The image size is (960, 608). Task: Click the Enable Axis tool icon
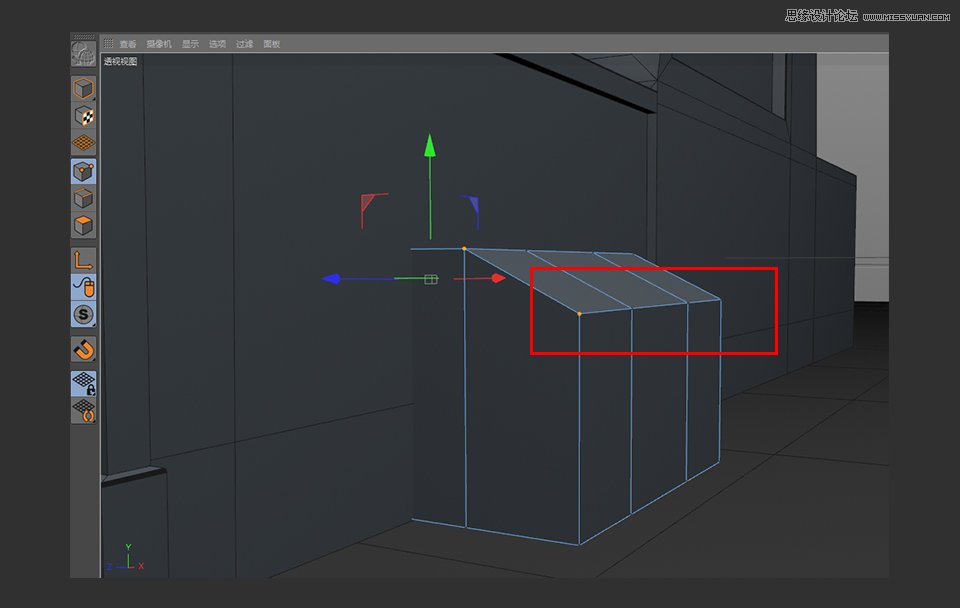[x=83, y=259]
